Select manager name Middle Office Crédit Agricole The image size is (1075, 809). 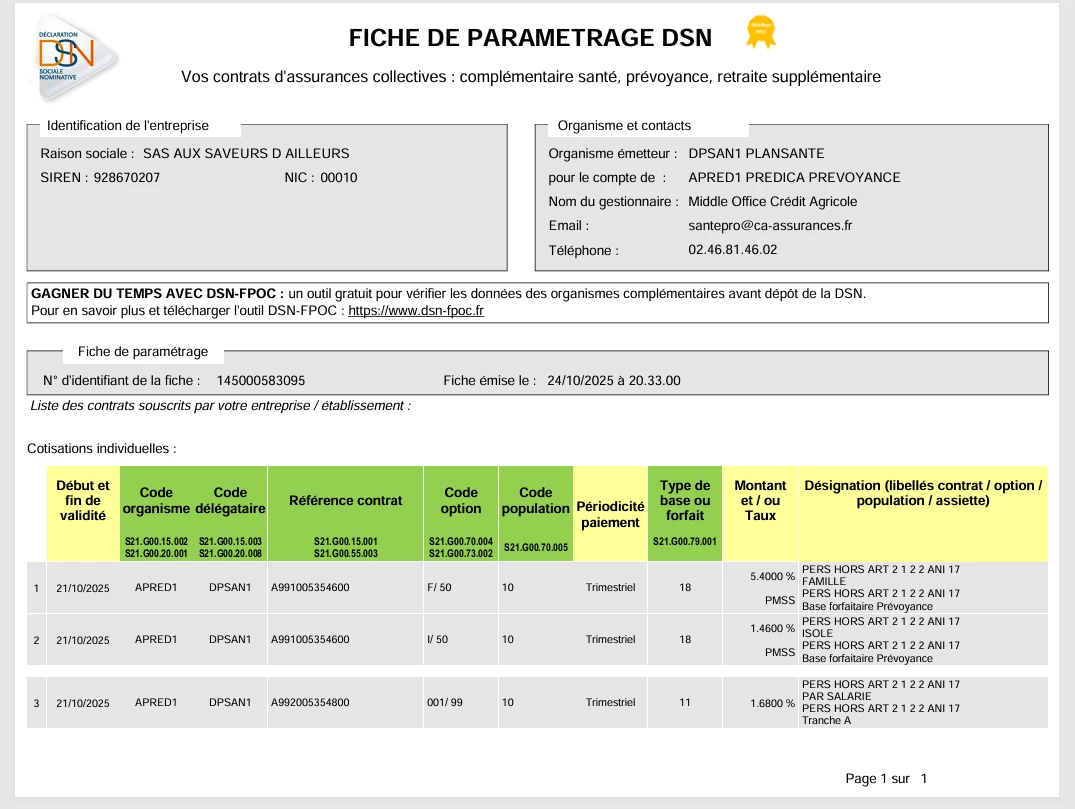773,202
